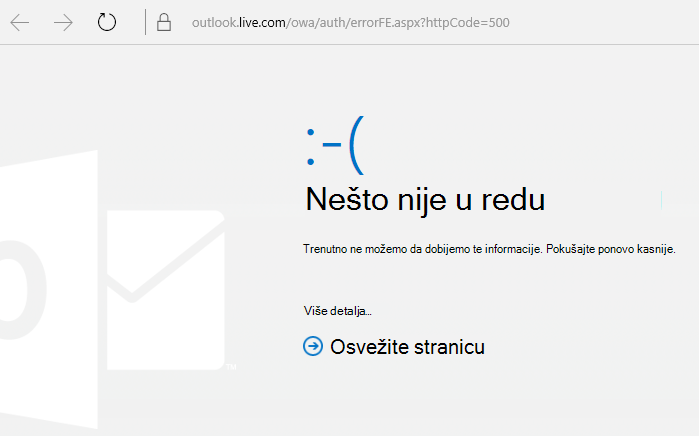Click the "Osvežite stranicu" link
Viewport: 699px width, 436px height.
pos(407,347)
